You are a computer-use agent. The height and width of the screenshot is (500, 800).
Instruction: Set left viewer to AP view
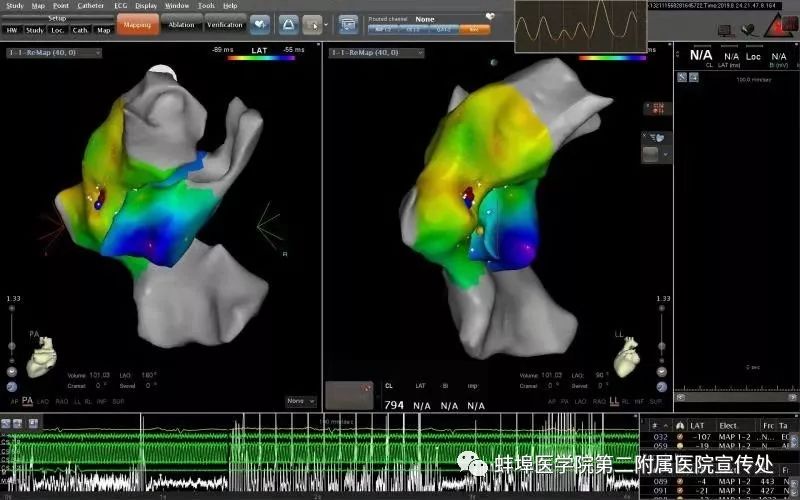tap(14, 402)
